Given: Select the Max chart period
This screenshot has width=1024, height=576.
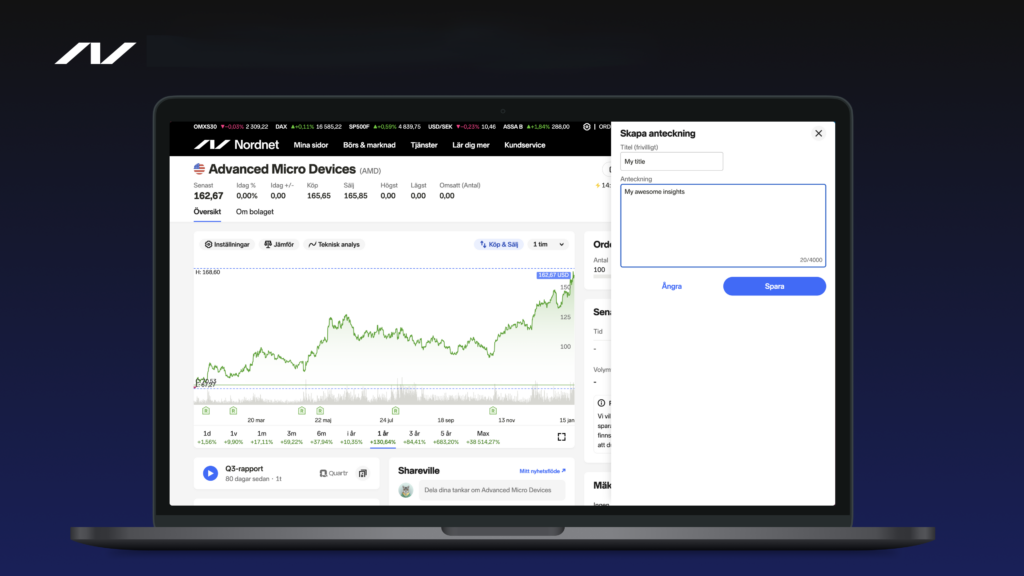Looking at the screenshot, I should (x=483, y=438).
